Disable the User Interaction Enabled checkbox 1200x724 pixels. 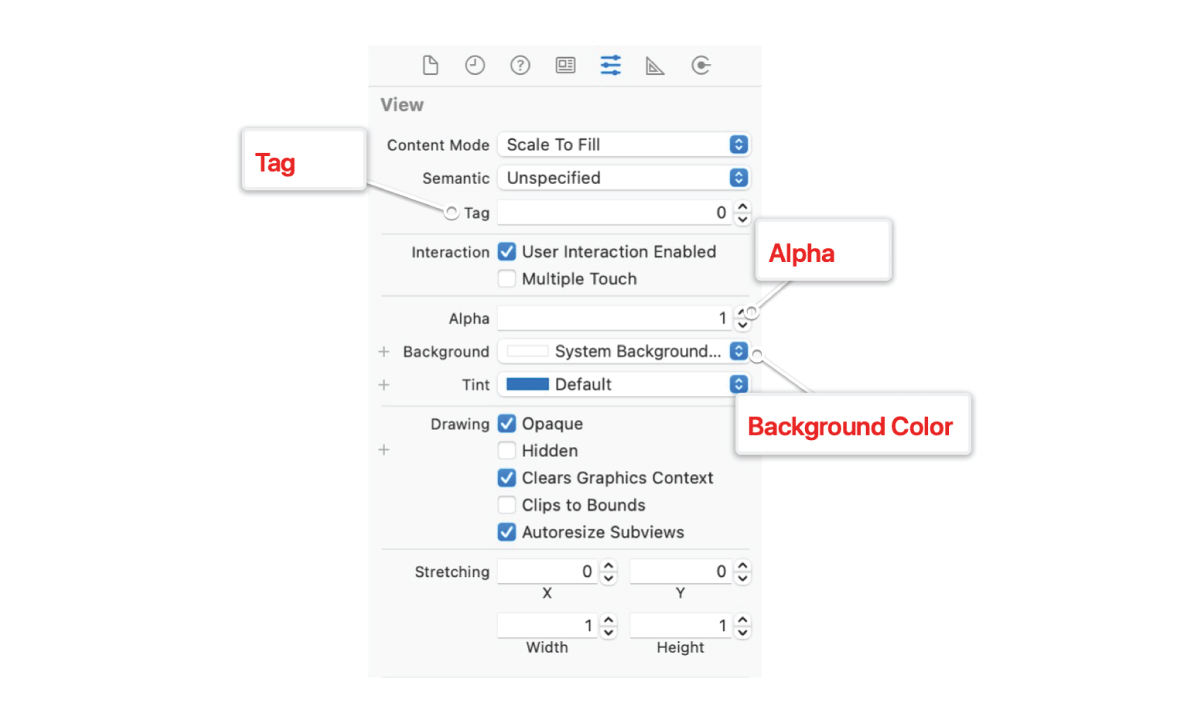[x=507, y=251]
